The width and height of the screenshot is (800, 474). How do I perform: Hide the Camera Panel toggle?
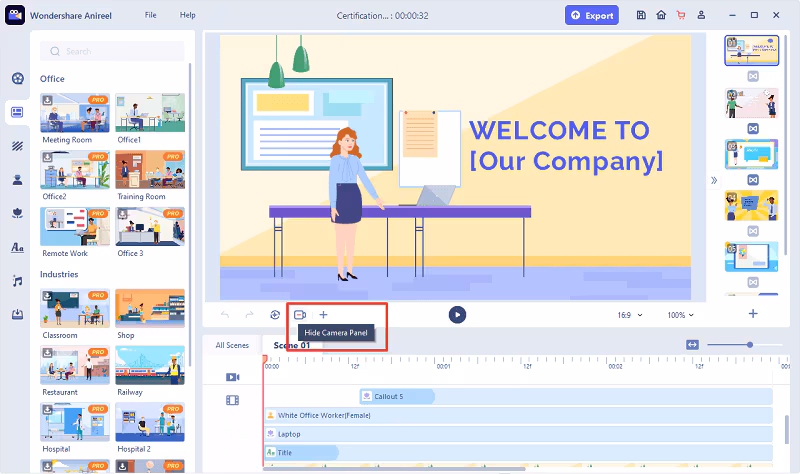(300, 315)
